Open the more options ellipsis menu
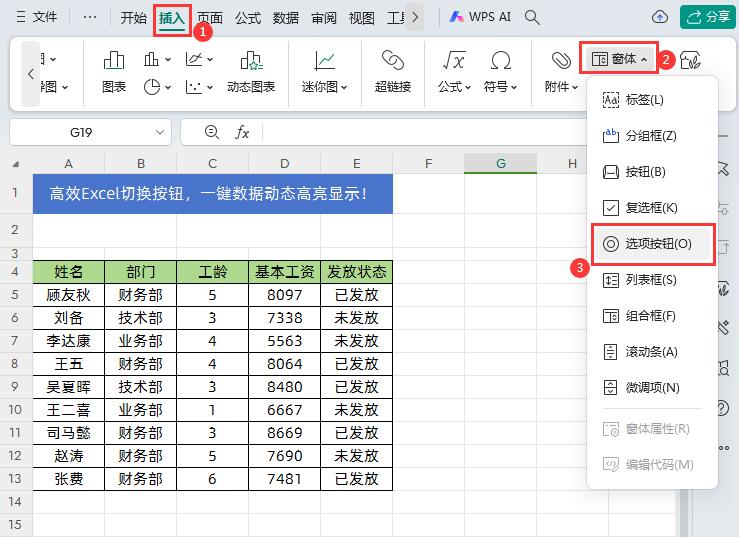 90,17
